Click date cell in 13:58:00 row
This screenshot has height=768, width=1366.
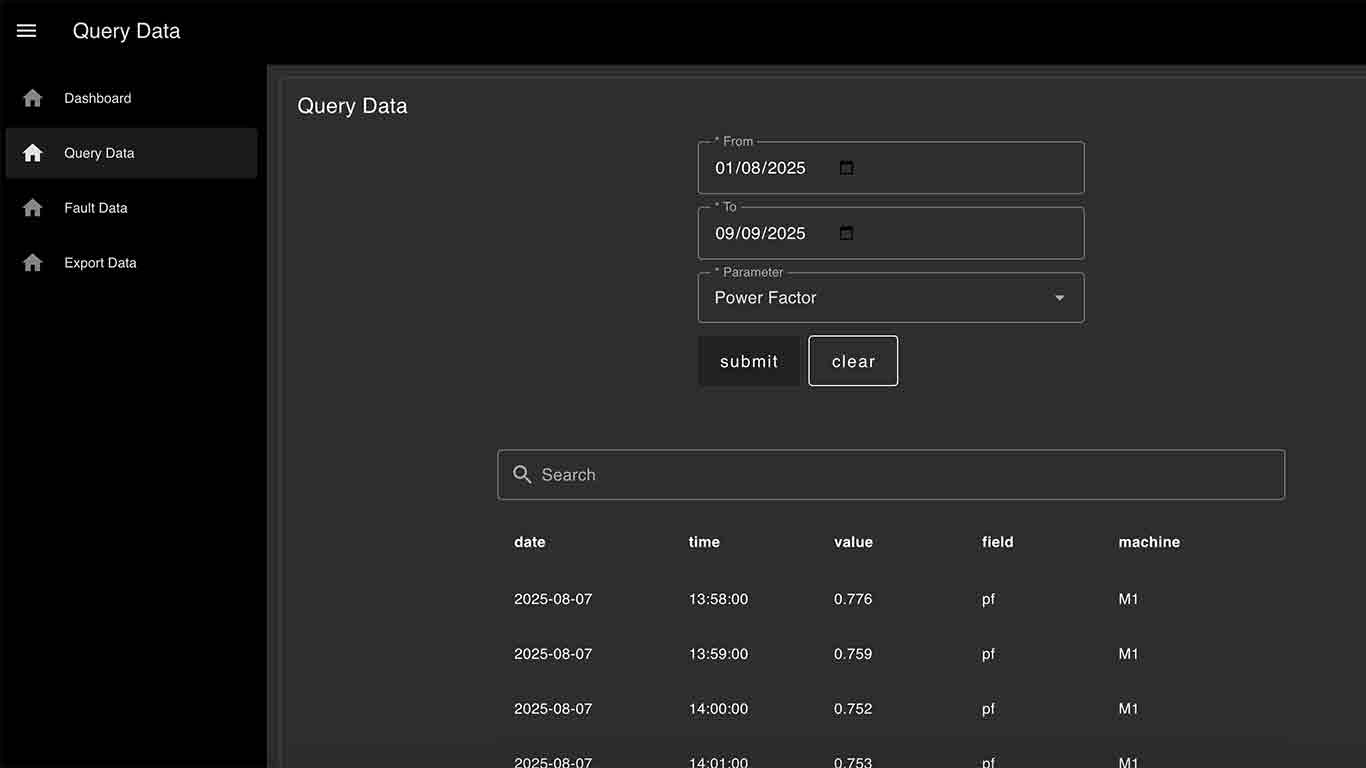click(553, 599)
